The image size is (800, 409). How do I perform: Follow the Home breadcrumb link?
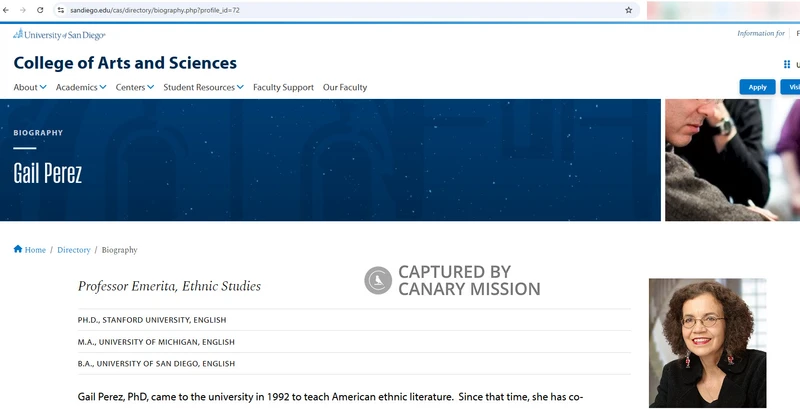35,250
